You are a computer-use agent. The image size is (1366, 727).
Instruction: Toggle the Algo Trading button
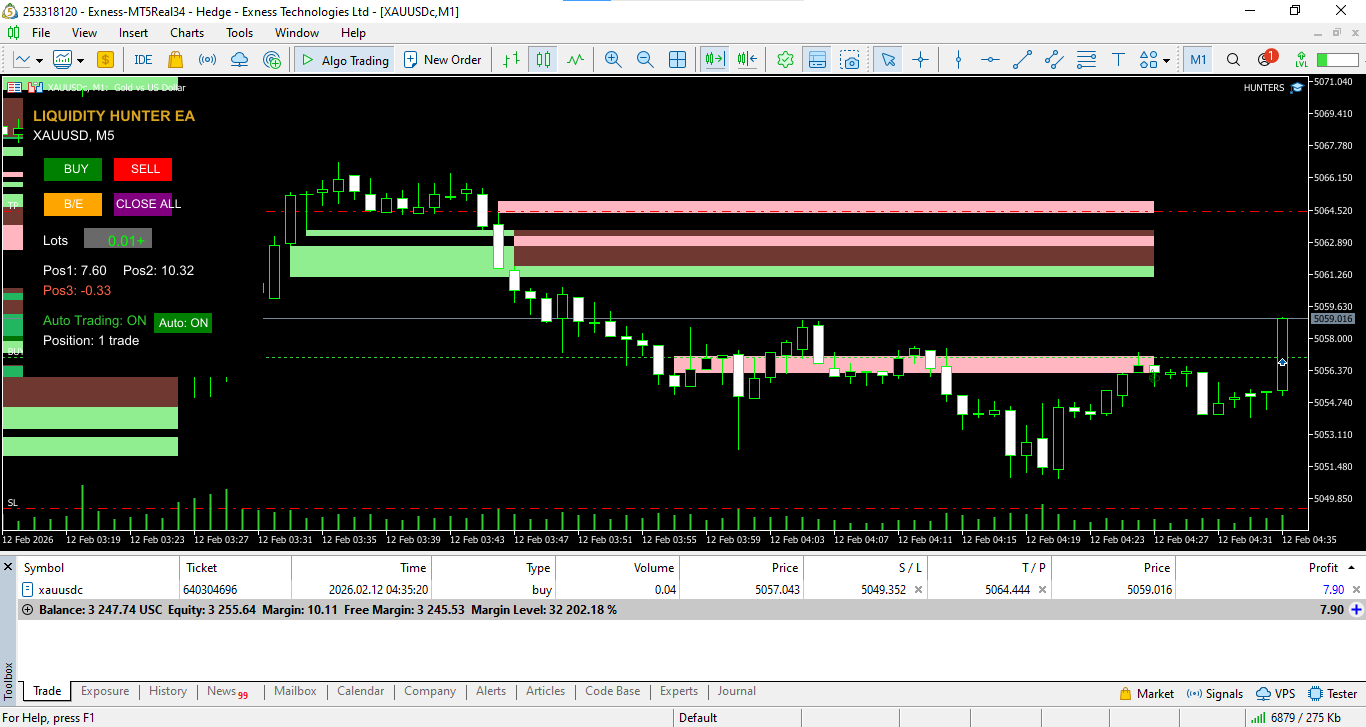[x=343, y=60]
